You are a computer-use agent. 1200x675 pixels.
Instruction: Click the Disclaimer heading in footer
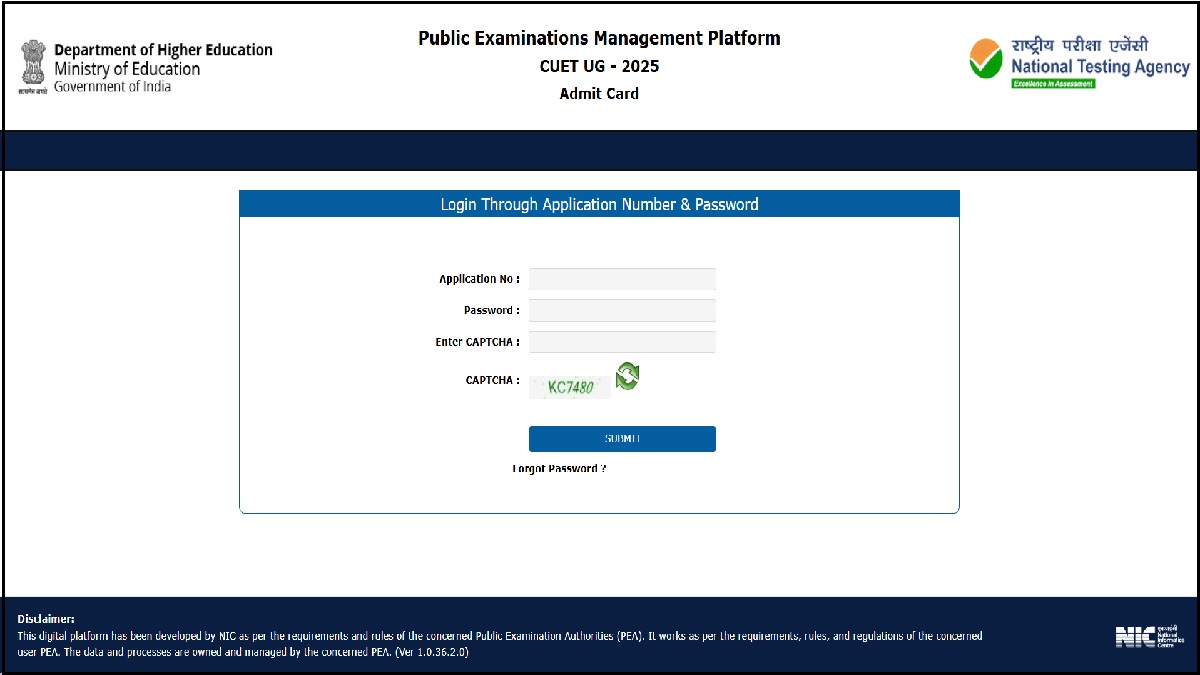click(46, 620)
